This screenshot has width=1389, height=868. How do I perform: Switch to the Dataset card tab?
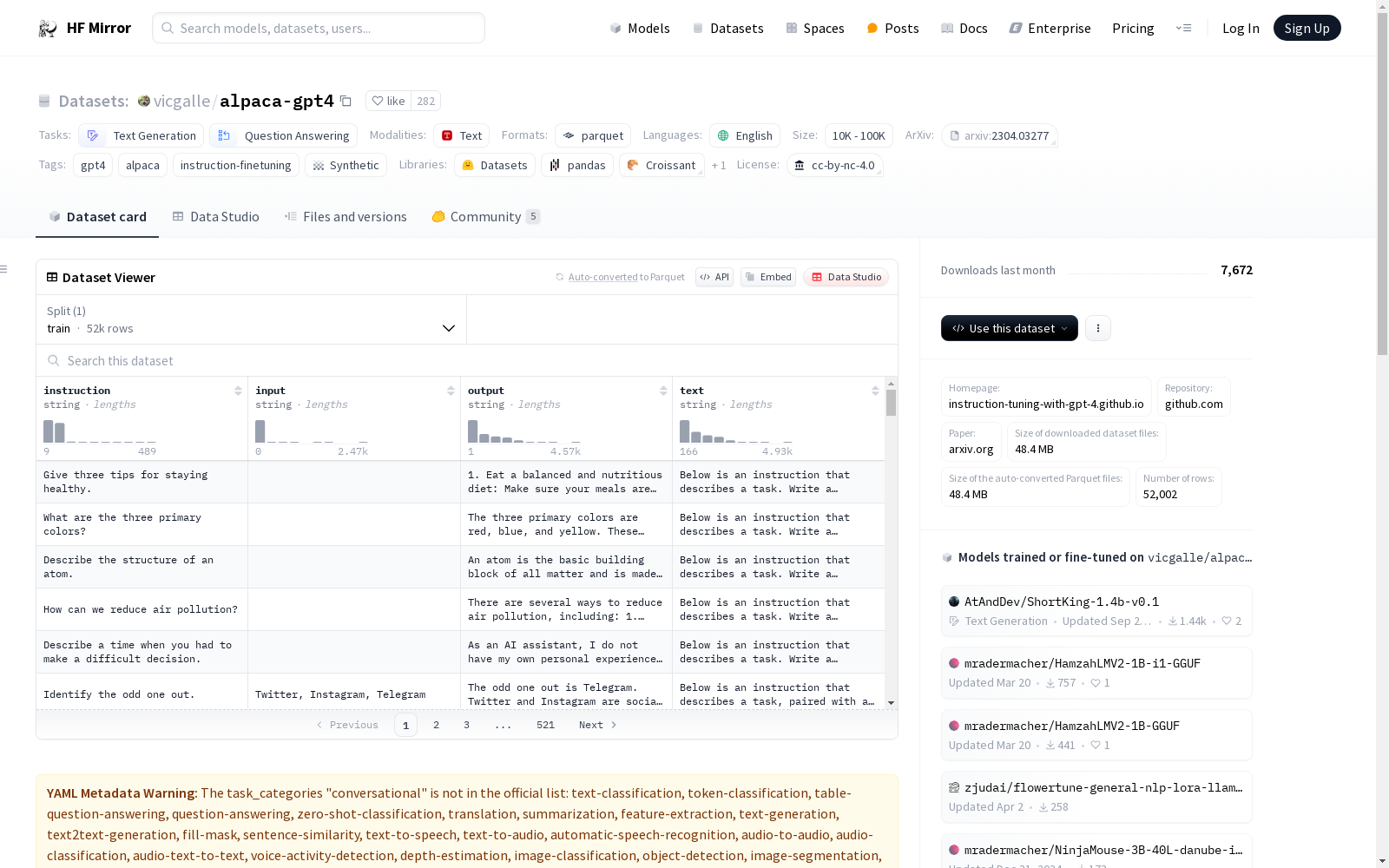[97, 217]
